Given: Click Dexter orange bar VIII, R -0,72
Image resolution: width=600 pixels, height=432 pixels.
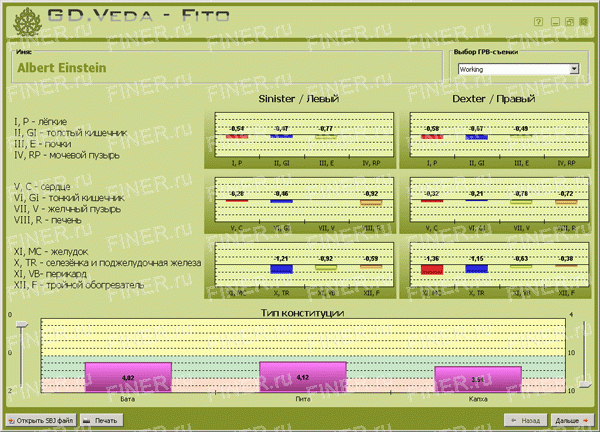Looking at the screenshot, I should tap(566, 202).
